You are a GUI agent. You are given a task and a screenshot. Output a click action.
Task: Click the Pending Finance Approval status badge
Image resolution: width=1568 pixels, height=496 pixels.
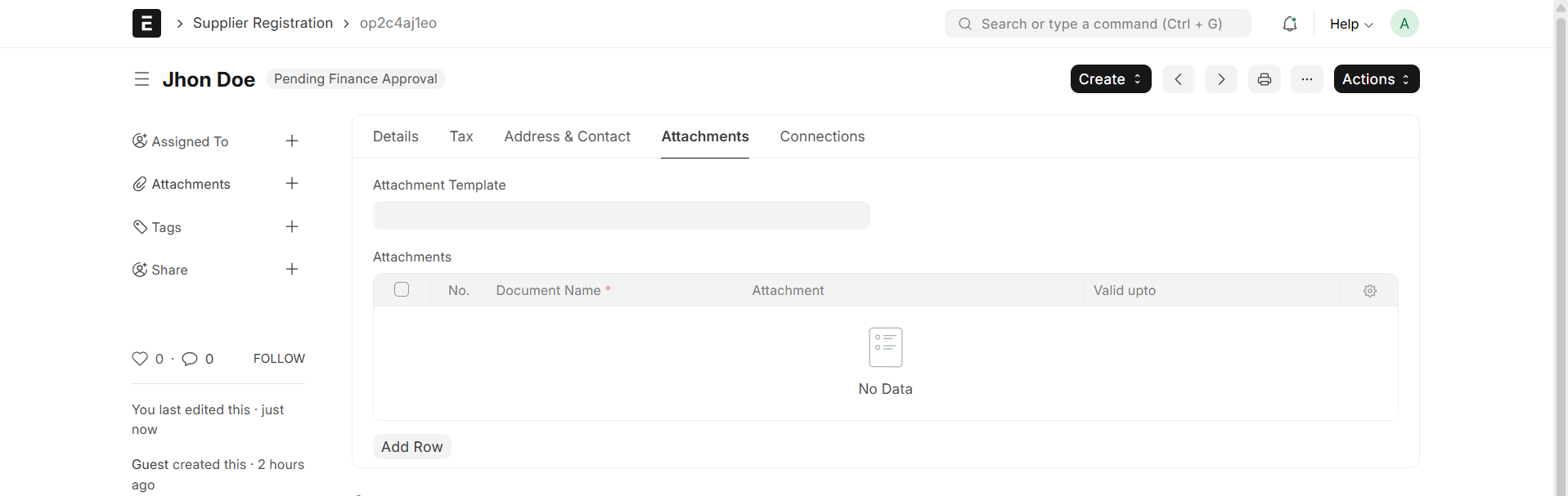pos(356,79)
